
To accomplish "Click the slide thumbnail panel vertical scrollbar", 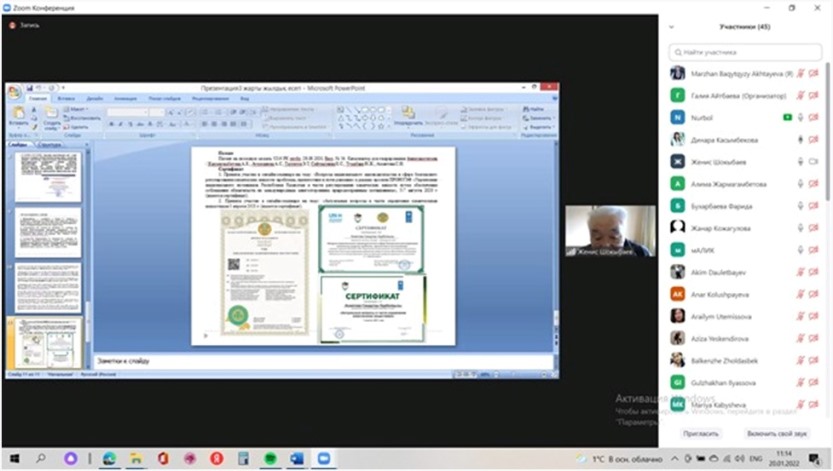I will (x=87, y=250).
